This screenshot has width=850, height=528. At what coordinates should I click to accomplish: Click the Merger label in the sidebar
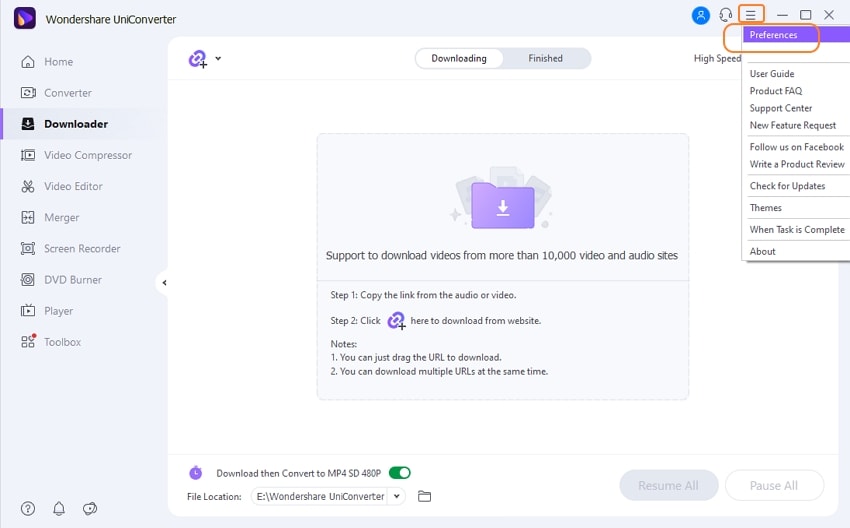(x=62, y=217)
